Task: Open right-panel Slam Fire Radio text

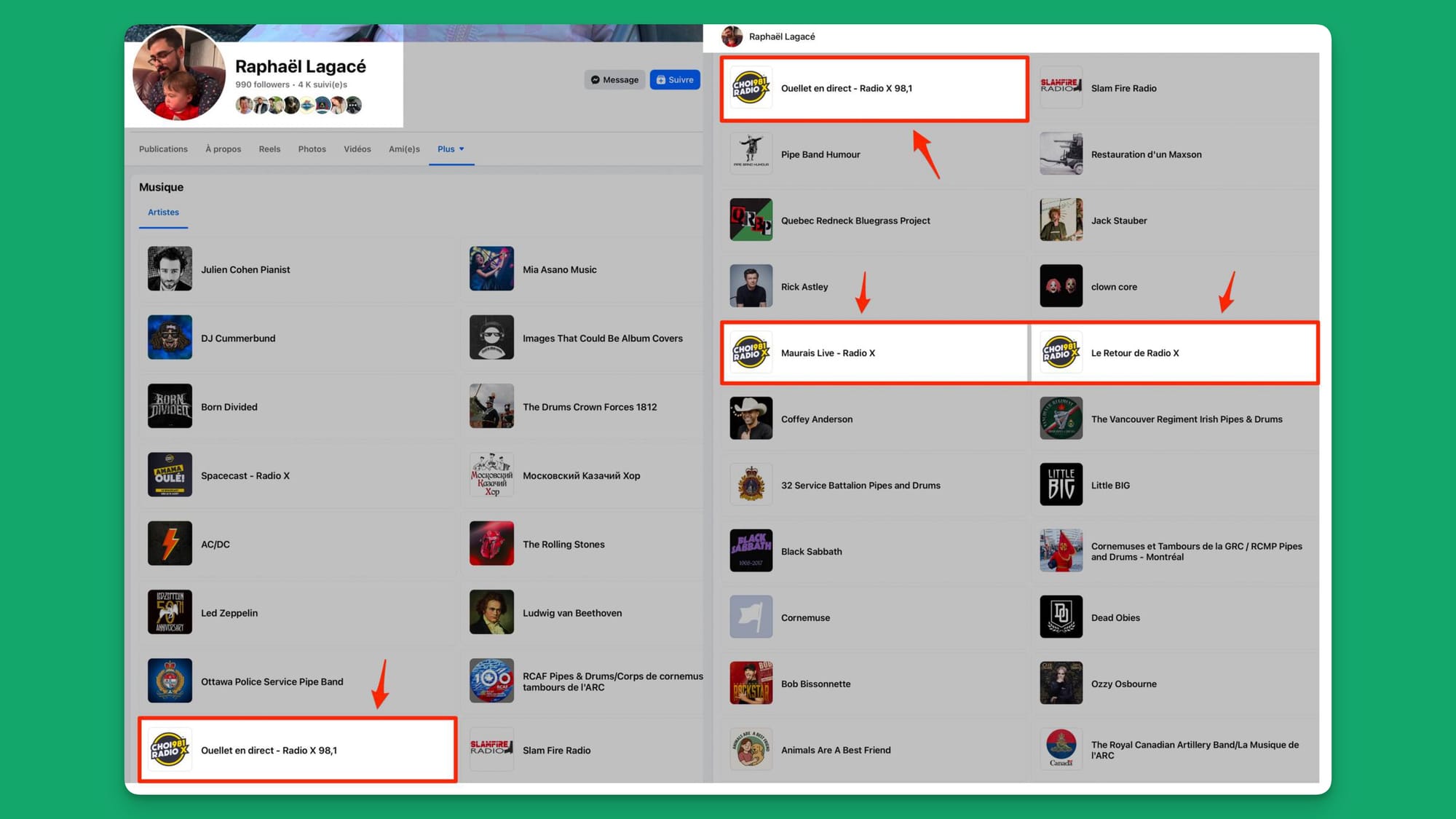Action: coord(1123,88)
